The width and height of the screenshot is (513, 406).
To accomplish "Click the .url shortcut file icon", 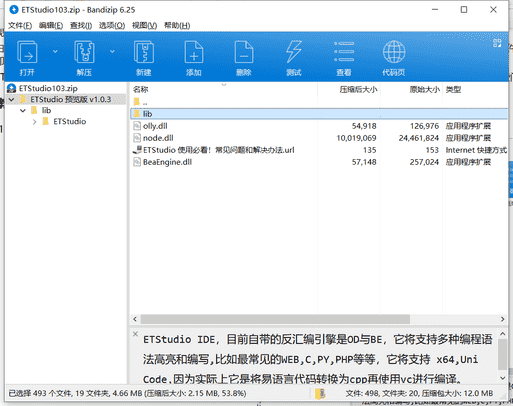I will [137, 150].
